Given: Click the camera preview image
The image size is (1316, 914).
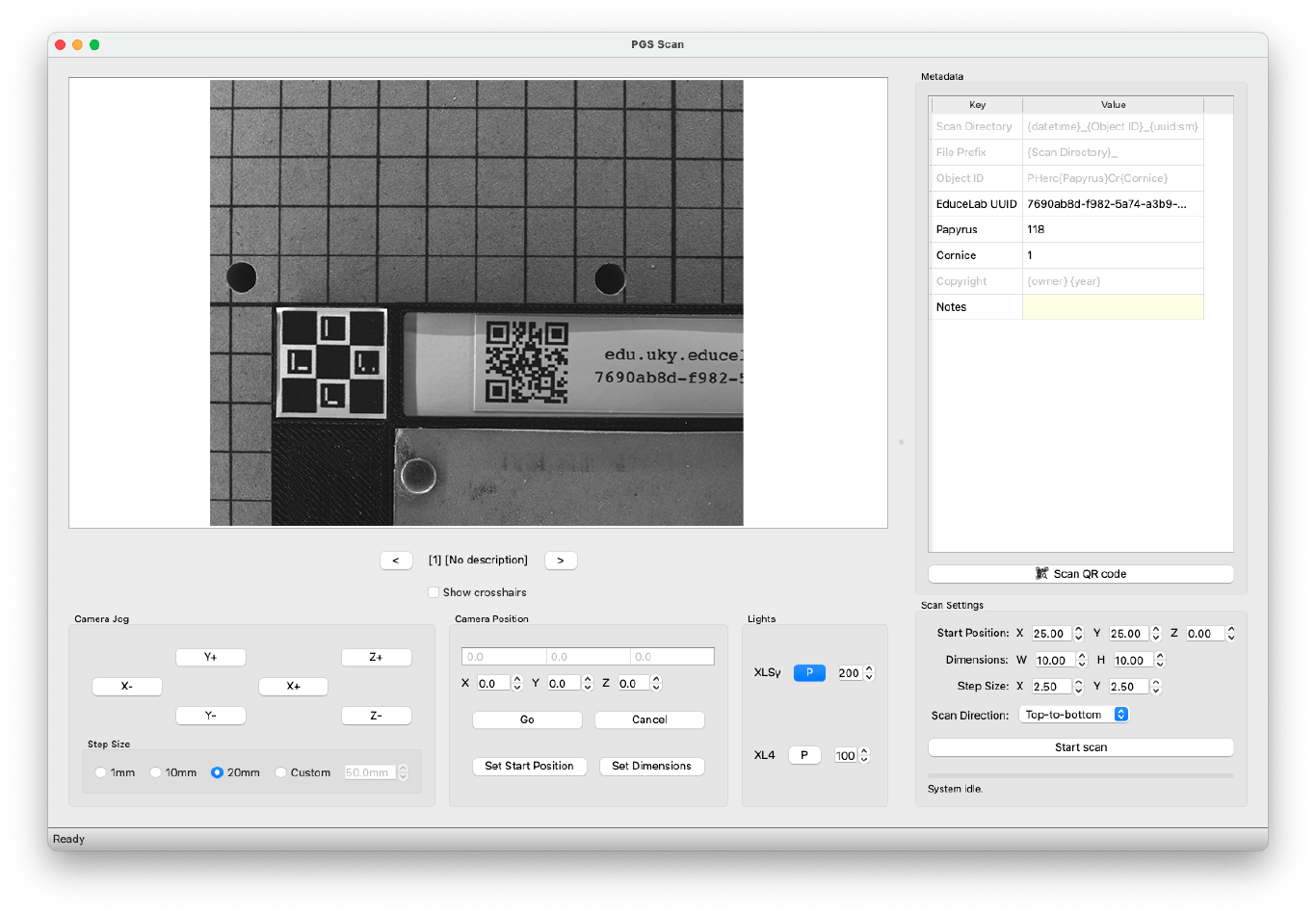Looking at the screenshot, I should pos(477,302).
